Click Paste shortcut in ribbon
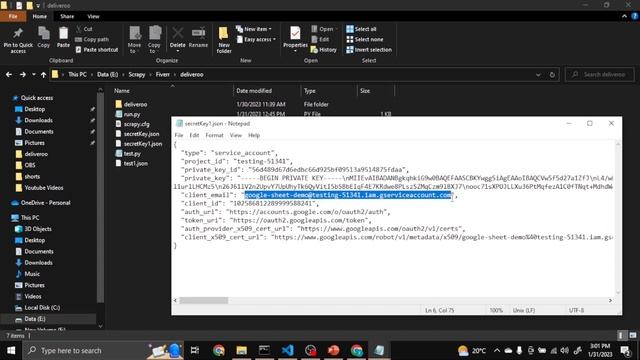This screenshot has width=640, height=360. pyautogui.click(x=97, y=50)
